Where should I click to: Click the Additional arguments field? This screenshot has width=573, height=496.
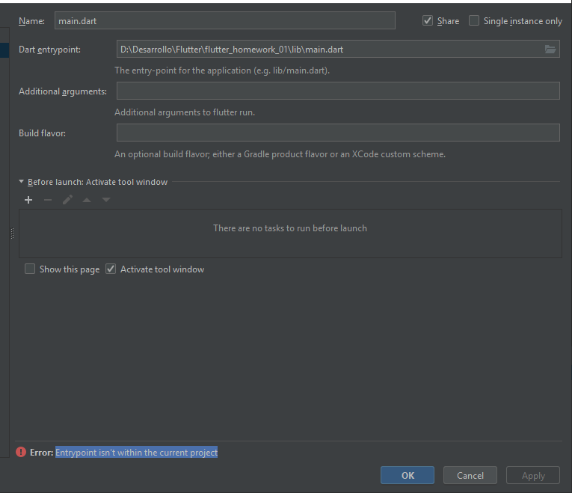pos(338,91)
